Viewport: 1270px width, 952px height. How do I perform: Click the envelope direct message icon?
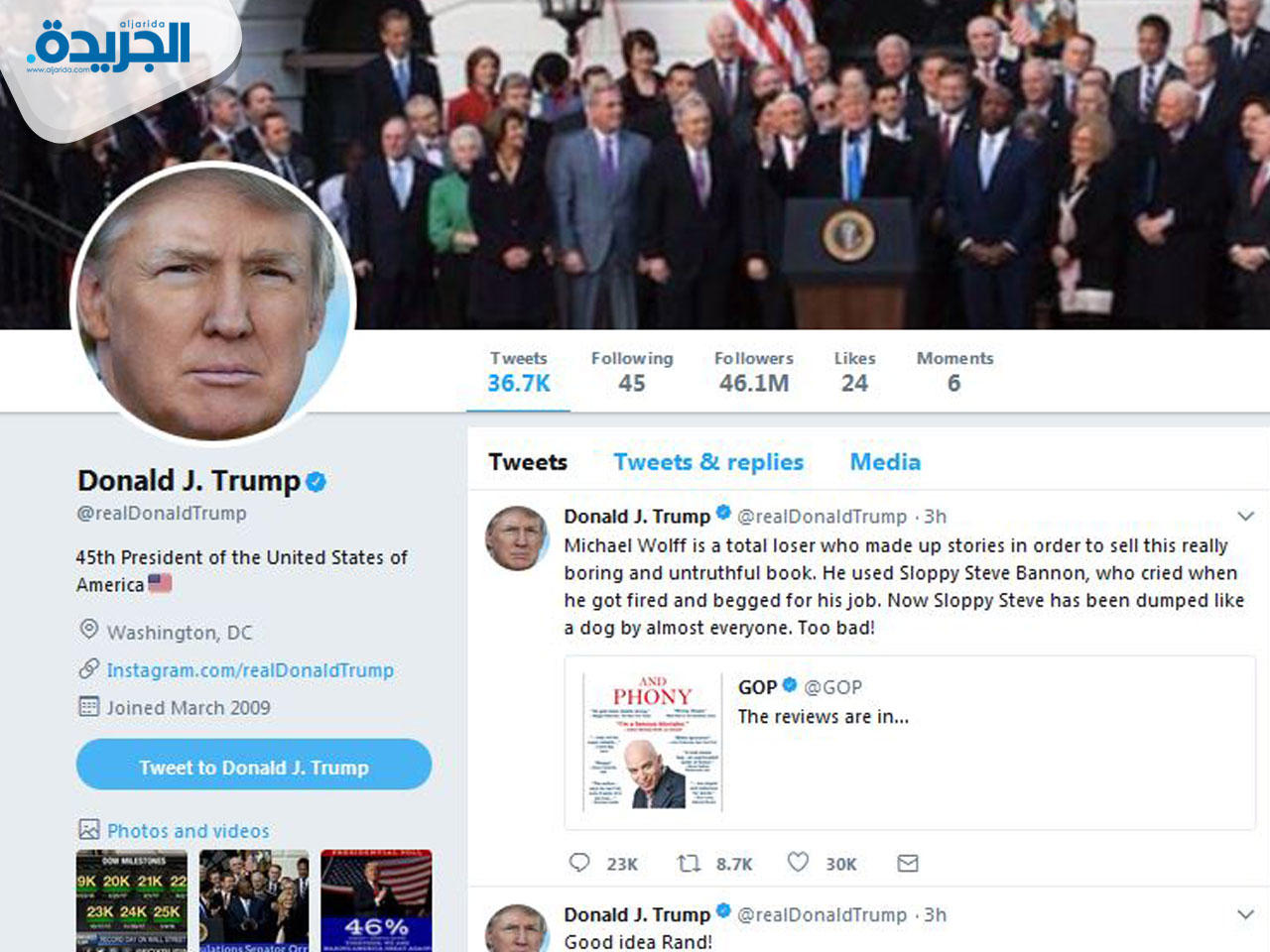click(908, 863)
